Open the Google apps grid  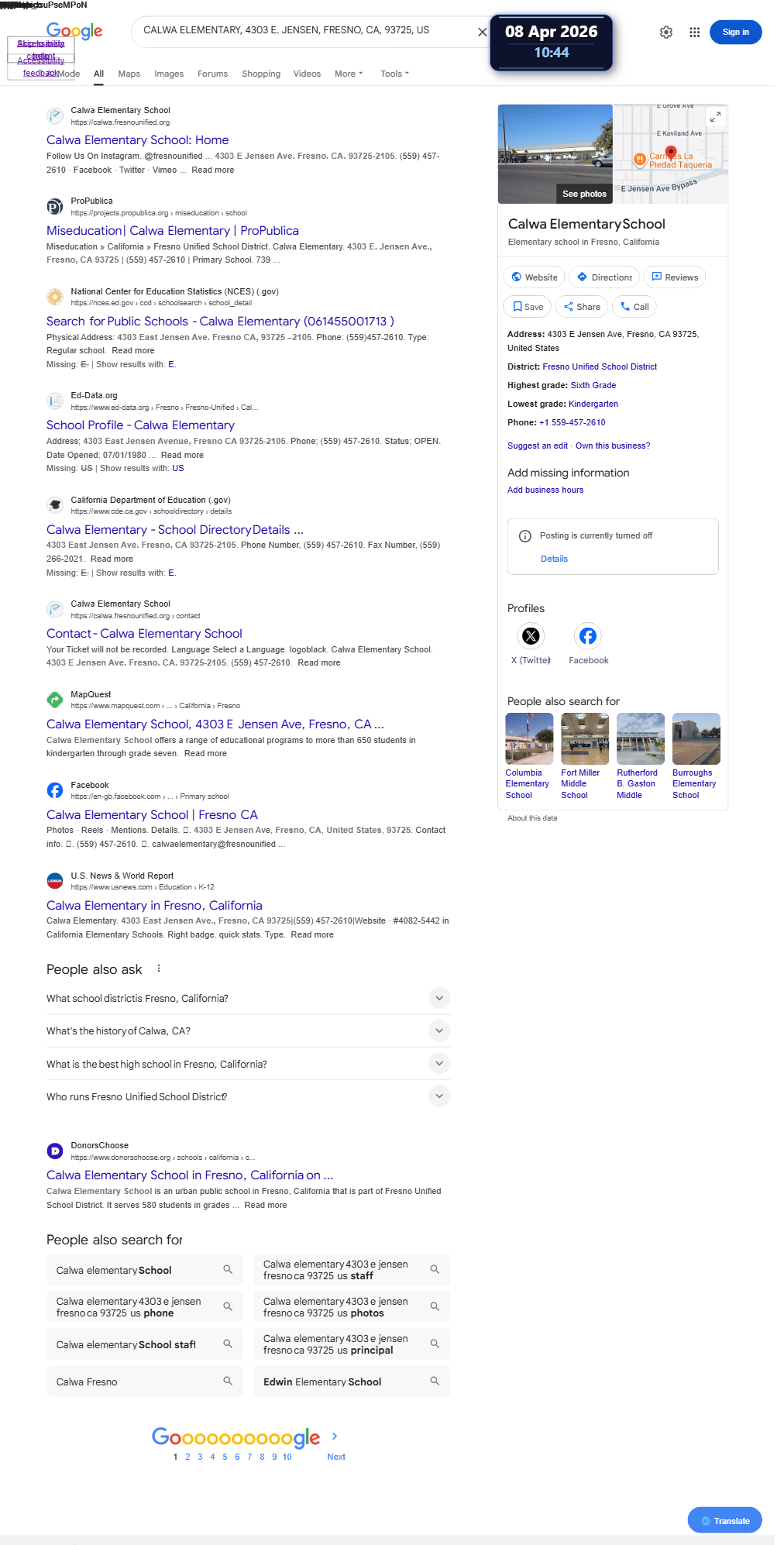[x=695, y=33]
